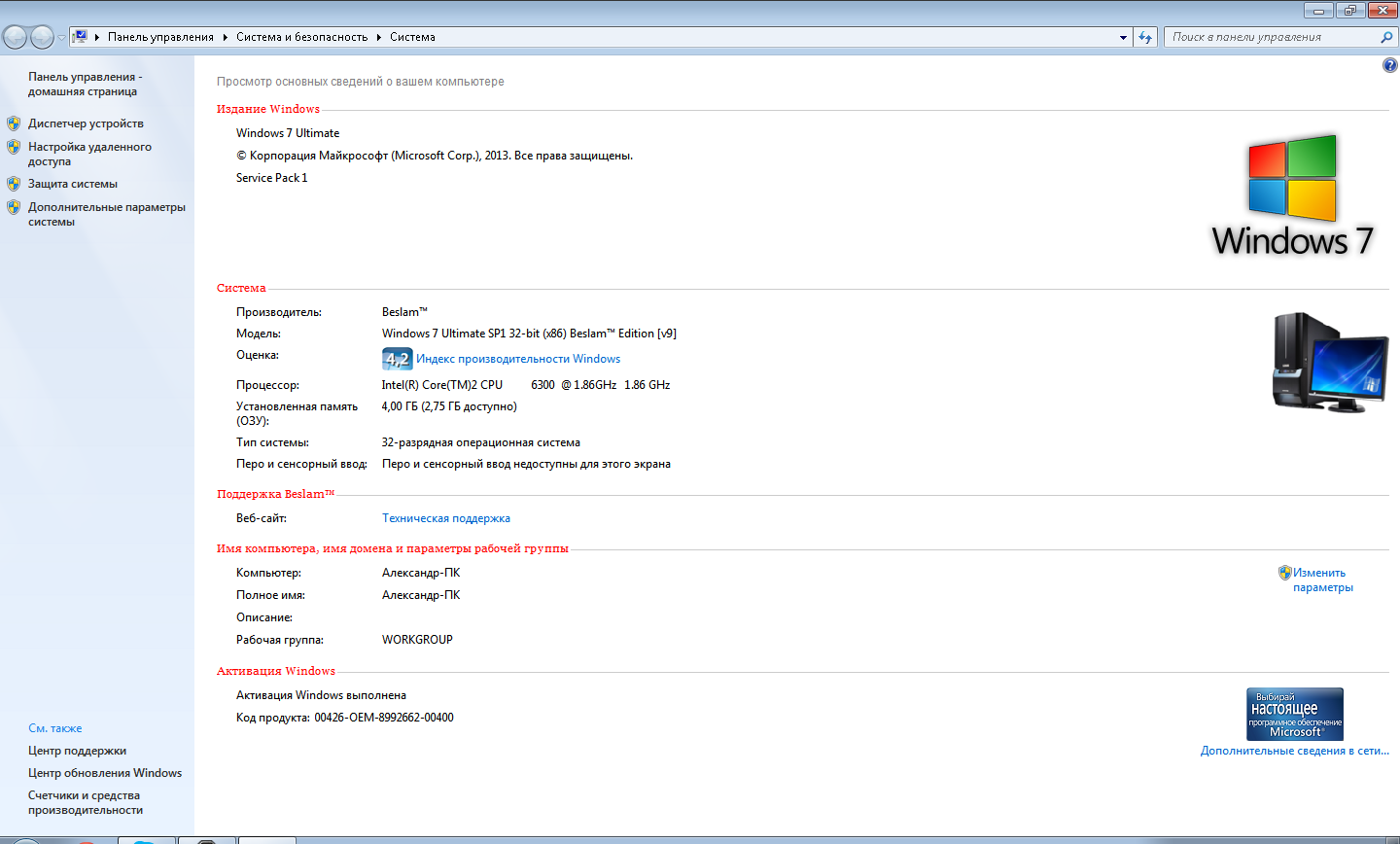Open 'Диспетчер устройств' link
The height and width of the screenshot is (844, 1400).
pos(86,123)
